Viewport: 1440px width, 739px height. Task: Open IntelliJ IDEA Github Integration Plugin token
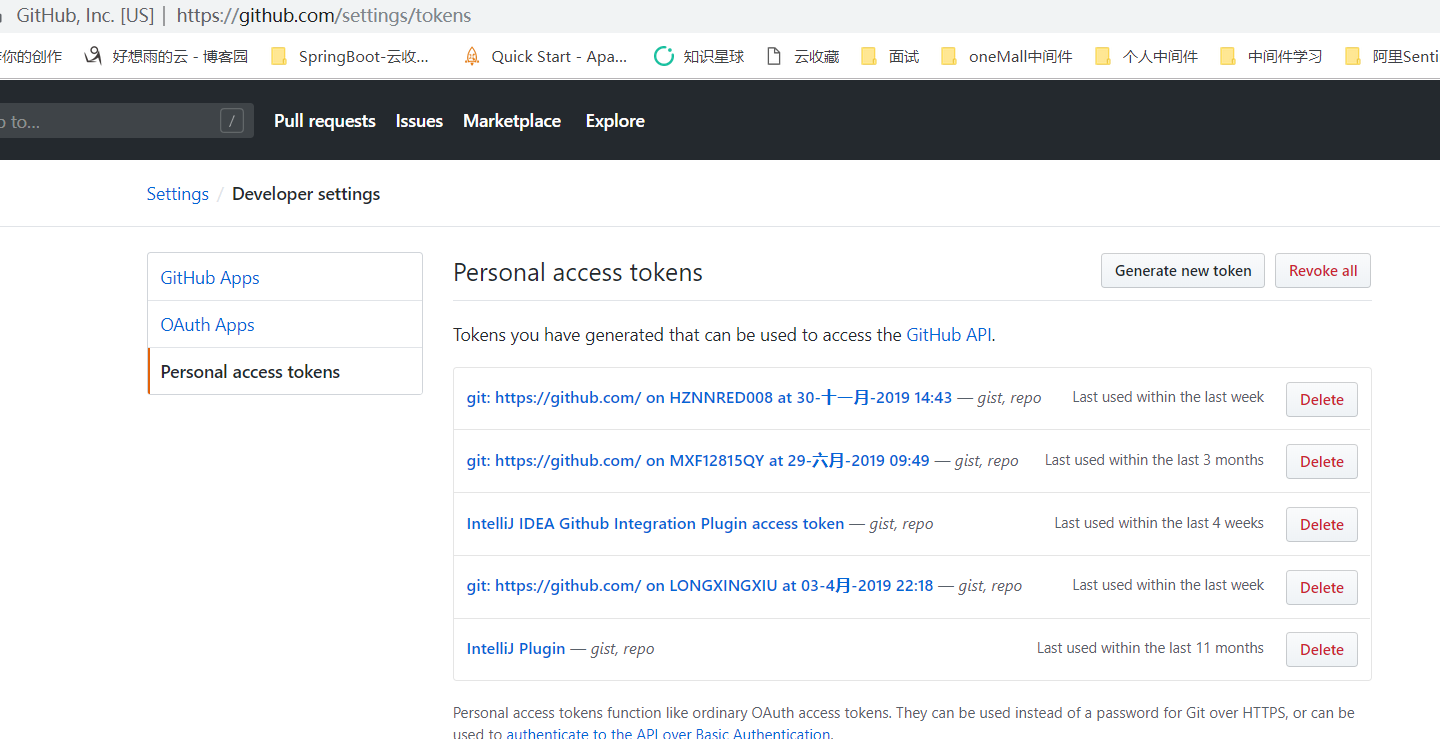[x=655, y=523]
